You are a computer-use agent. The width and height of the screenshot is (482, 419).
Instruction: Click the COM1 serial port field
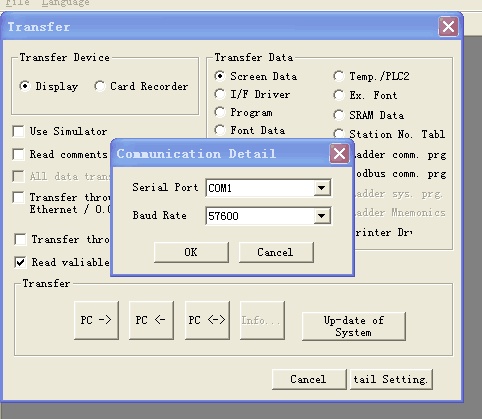[x=260, y=188]
